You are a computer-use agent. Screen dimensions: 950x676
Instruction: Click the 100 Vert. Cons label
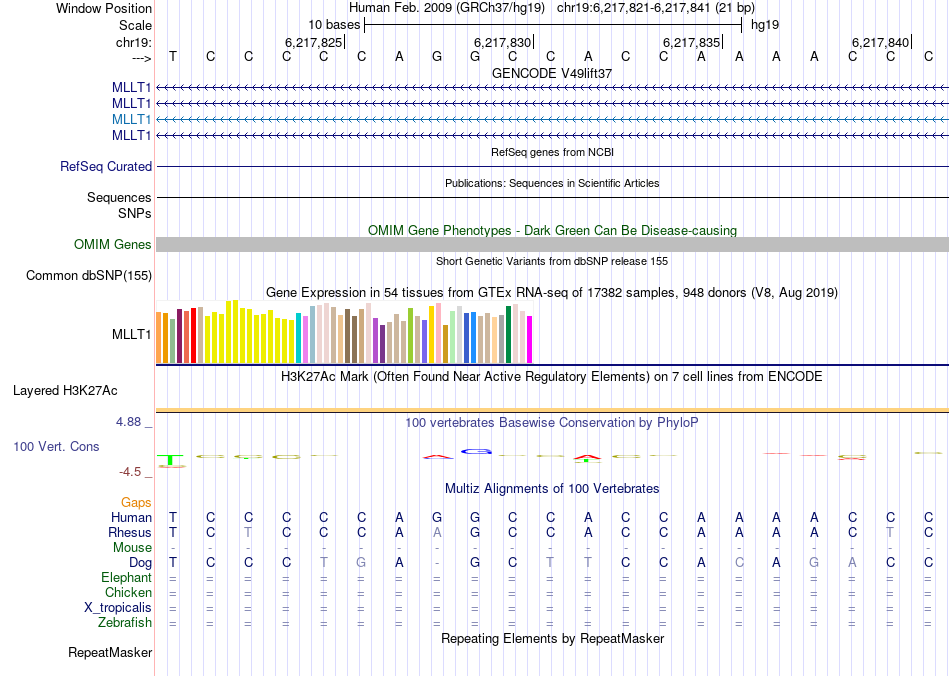[x=56, y=446]
